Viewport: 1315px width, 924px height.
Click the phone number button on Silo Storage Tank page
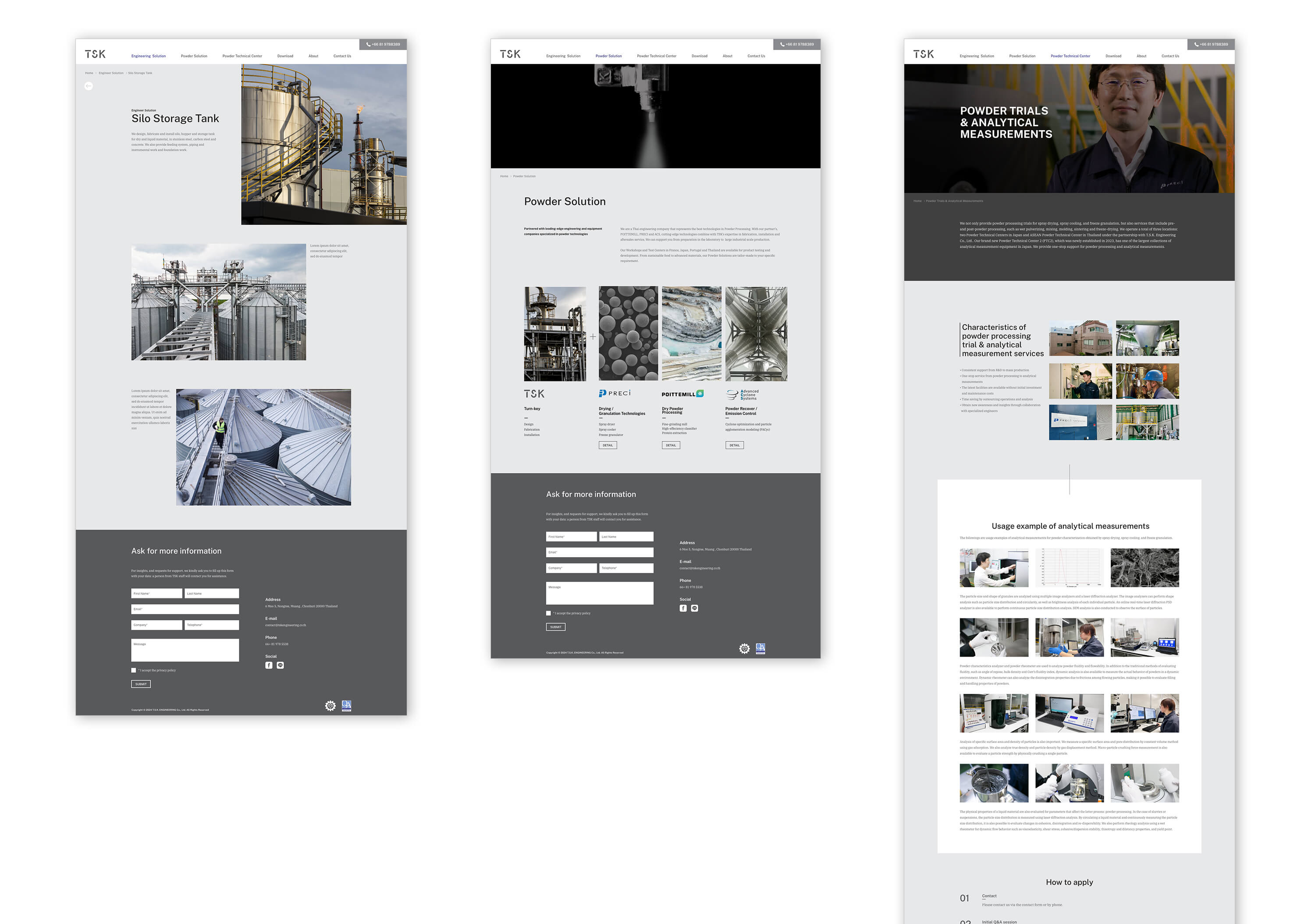383,44
